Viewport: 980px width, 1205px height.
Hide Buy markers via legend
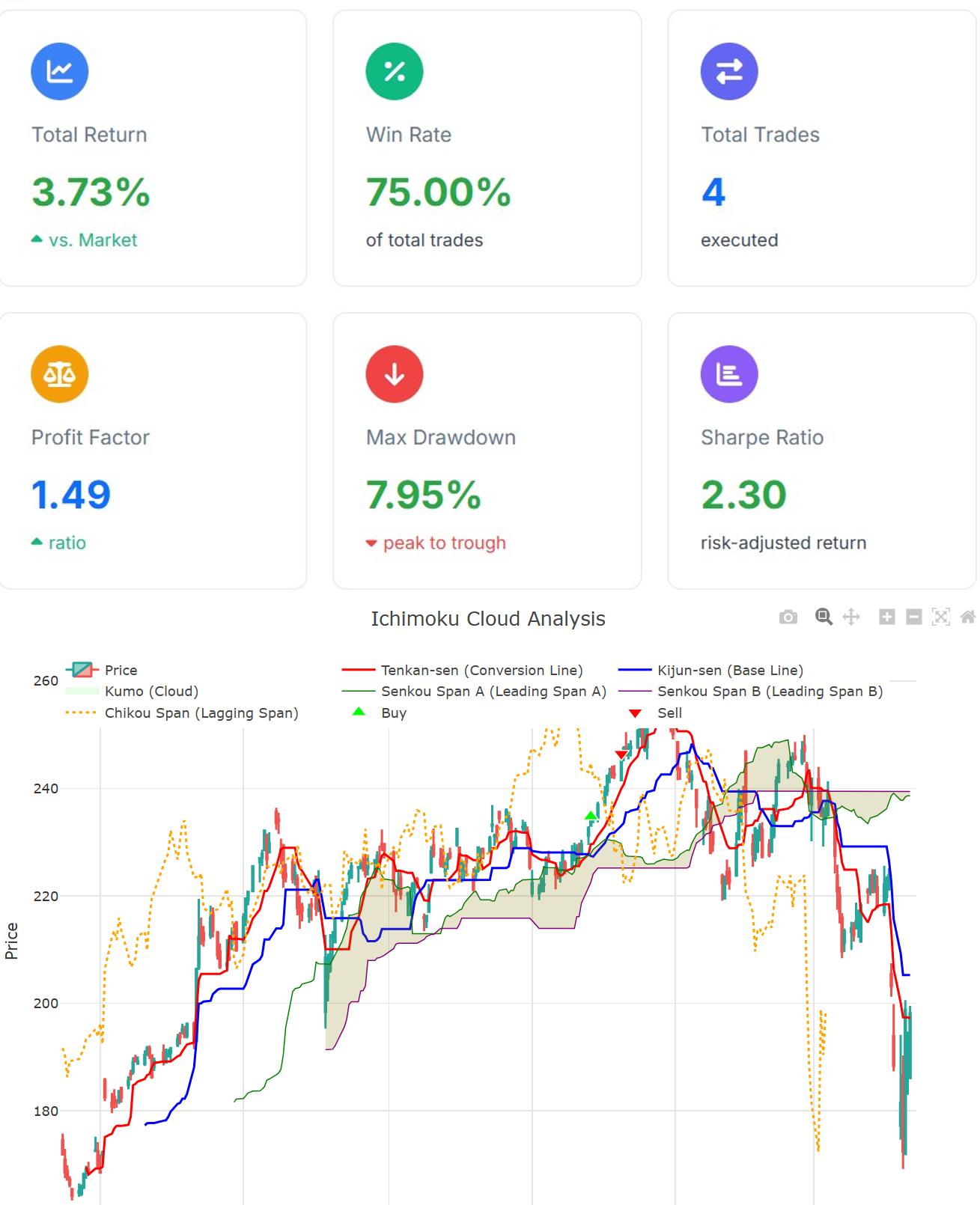pos(393,713)
